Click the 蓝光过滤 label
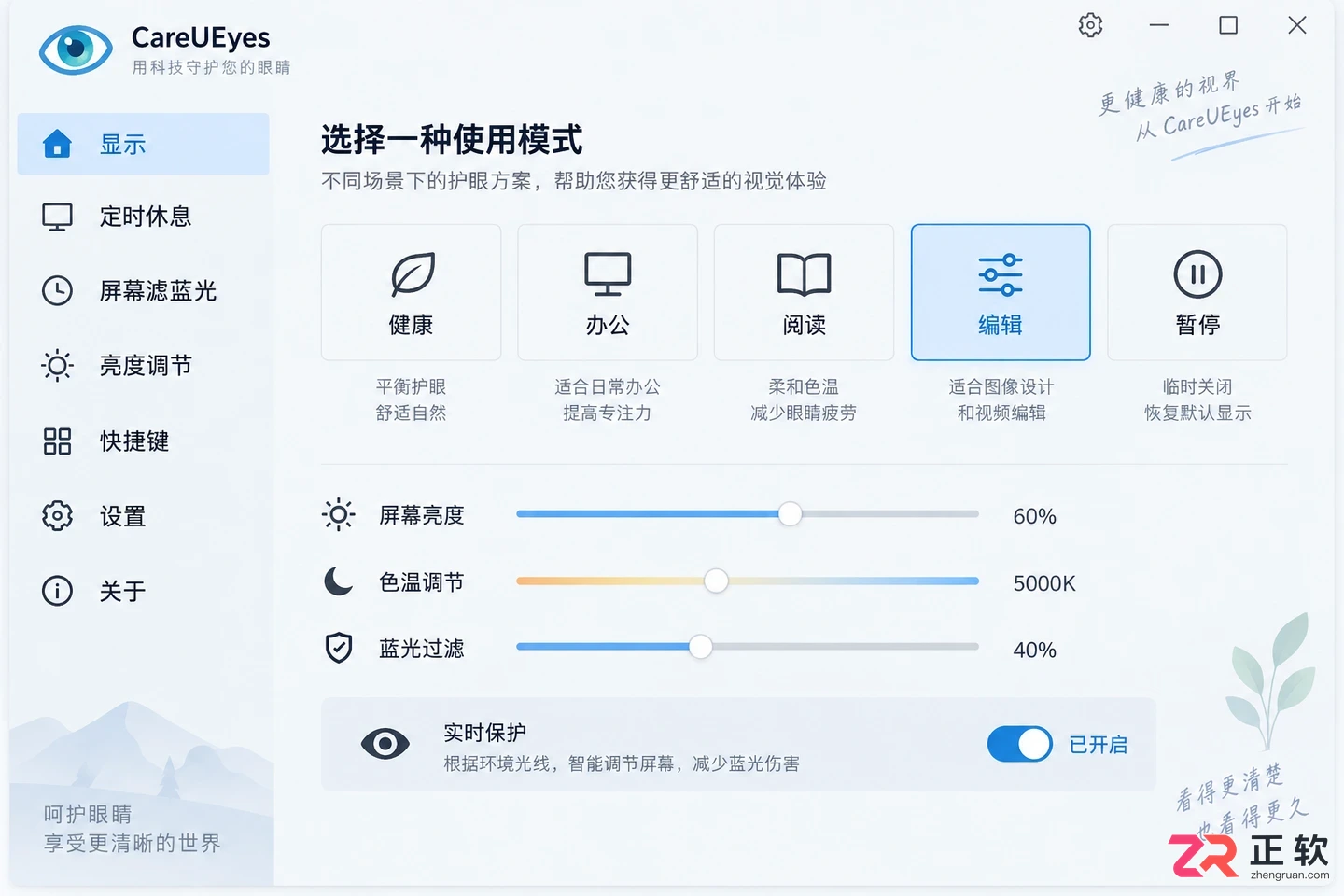The image size is (1344, 896). tap(422, 649)
